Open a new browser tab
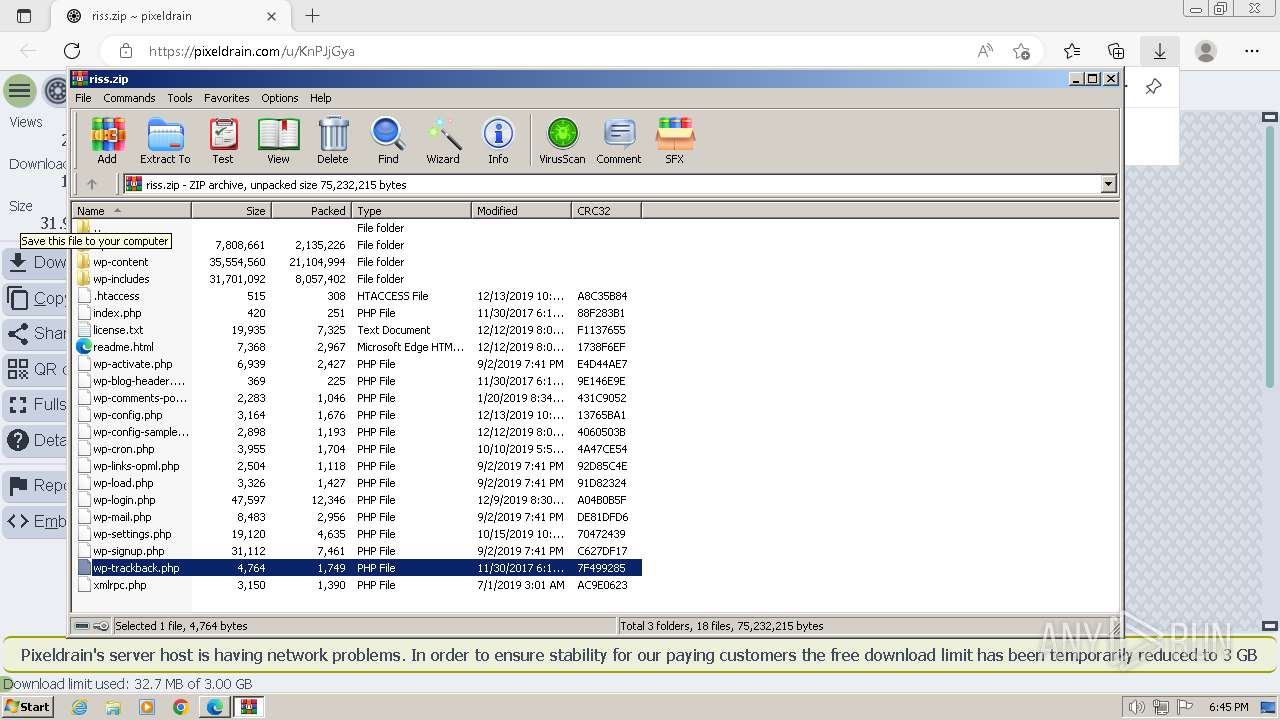Screen dimensions: 1280x720 [312, 16]
